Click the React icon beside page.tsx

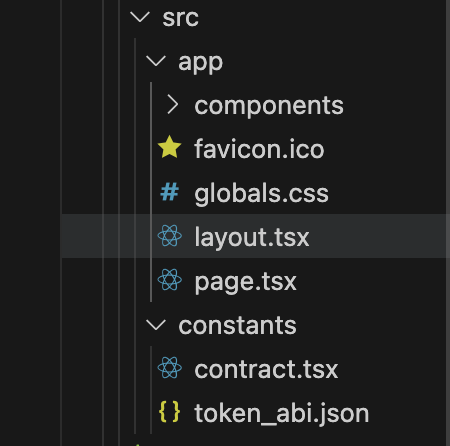point(170,280)
